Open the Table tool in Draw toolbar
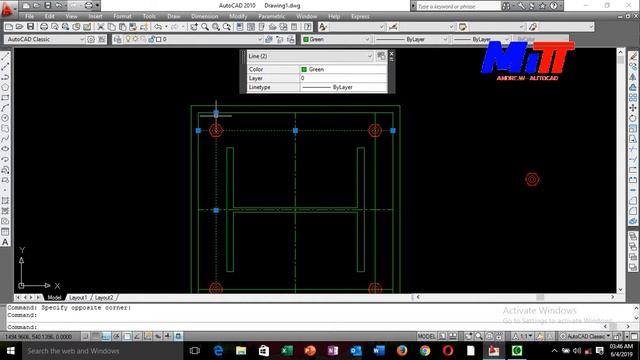 pos(5,231)
